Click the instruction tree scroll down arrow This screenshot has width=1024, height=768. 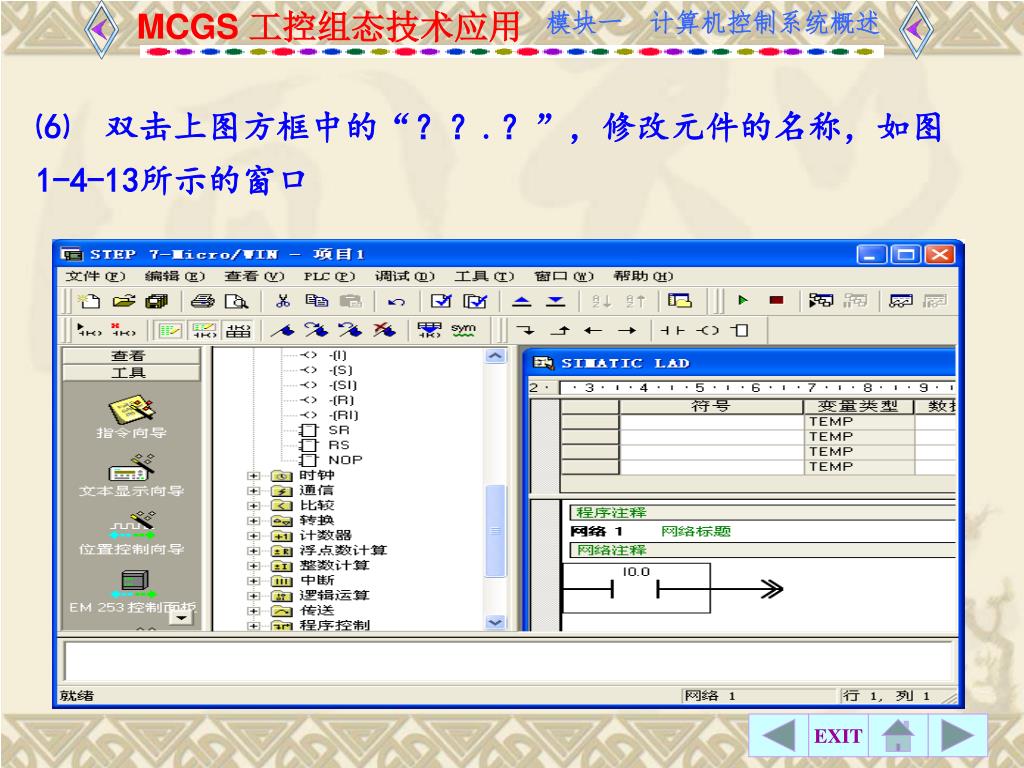pyautogui.click(x=496, y=622)
